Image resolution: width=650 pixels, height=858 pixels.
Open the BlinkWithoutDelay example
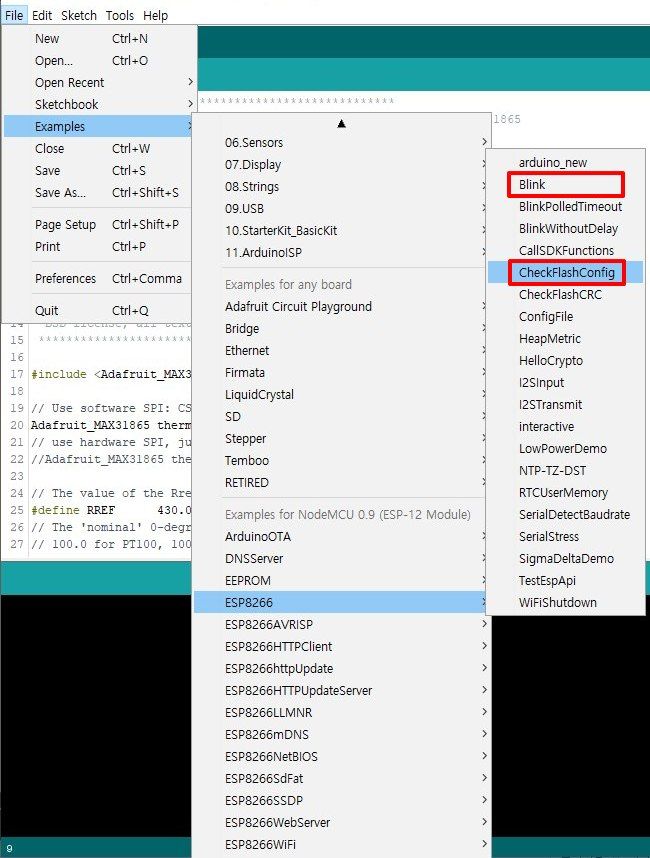click(565, 229)
